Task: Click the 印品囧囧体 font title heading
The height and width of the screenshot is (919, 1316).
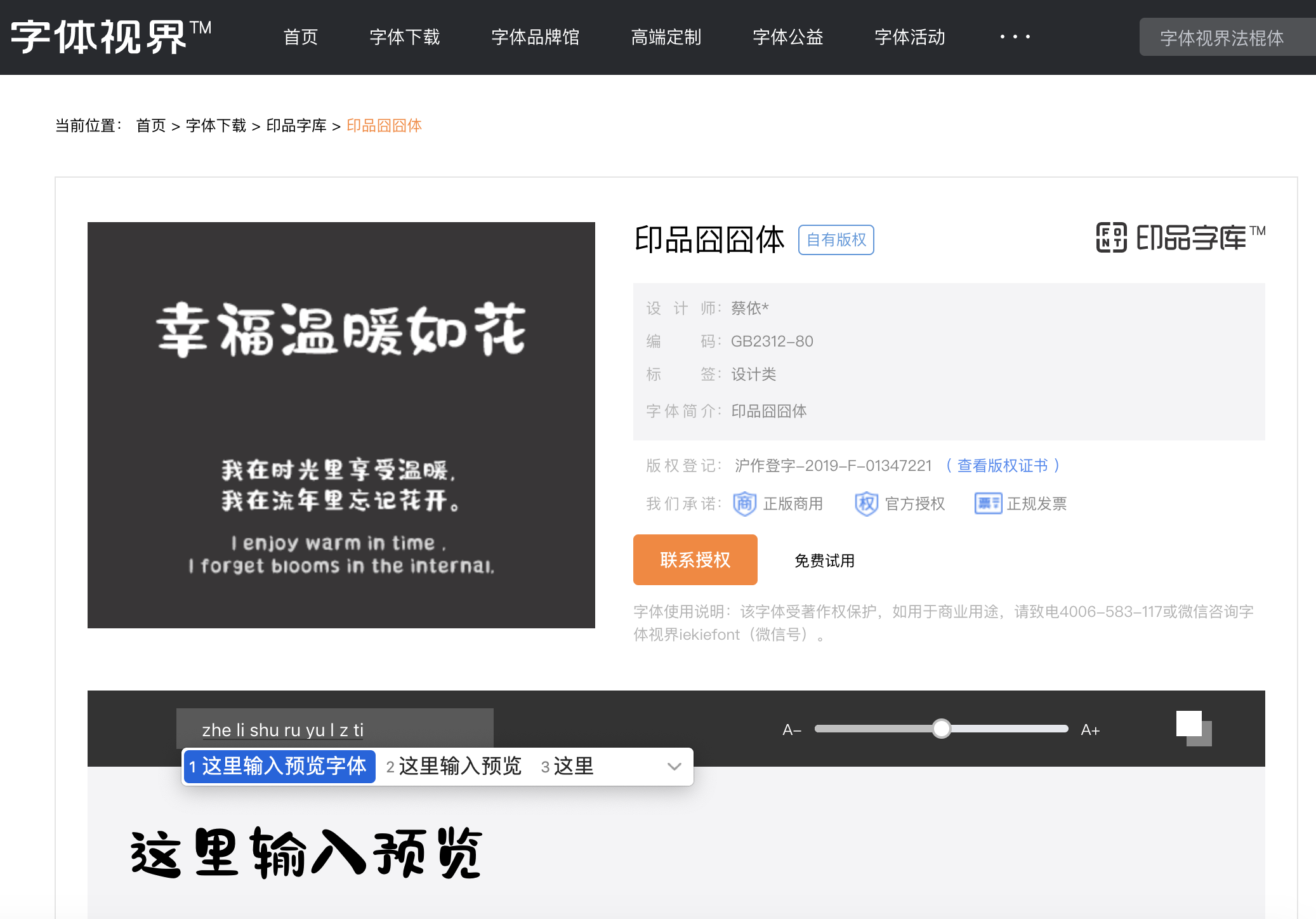Action: coord(709,240)
